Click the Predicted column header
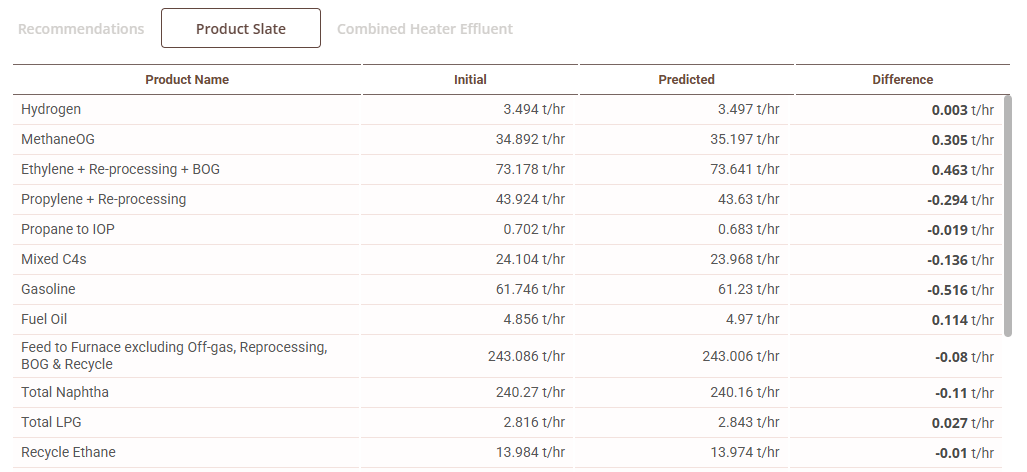 686,80
